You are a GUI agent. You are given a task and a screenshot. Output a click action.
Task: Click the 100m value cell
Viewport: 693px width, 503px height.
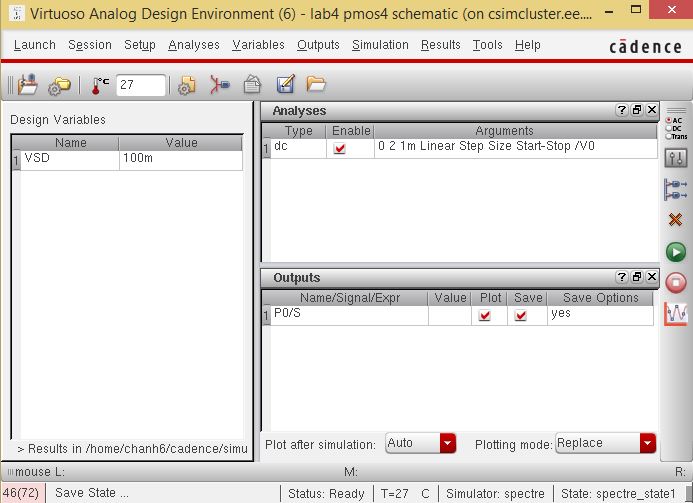[180, 160]
